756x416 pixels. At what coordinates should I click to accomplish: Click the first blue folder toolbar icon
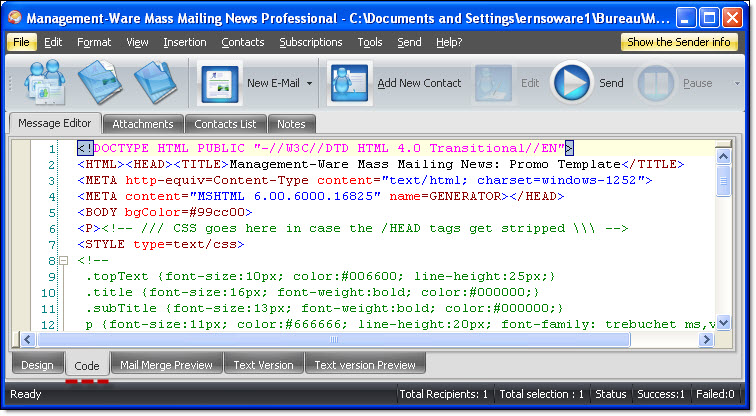point(100,82)
